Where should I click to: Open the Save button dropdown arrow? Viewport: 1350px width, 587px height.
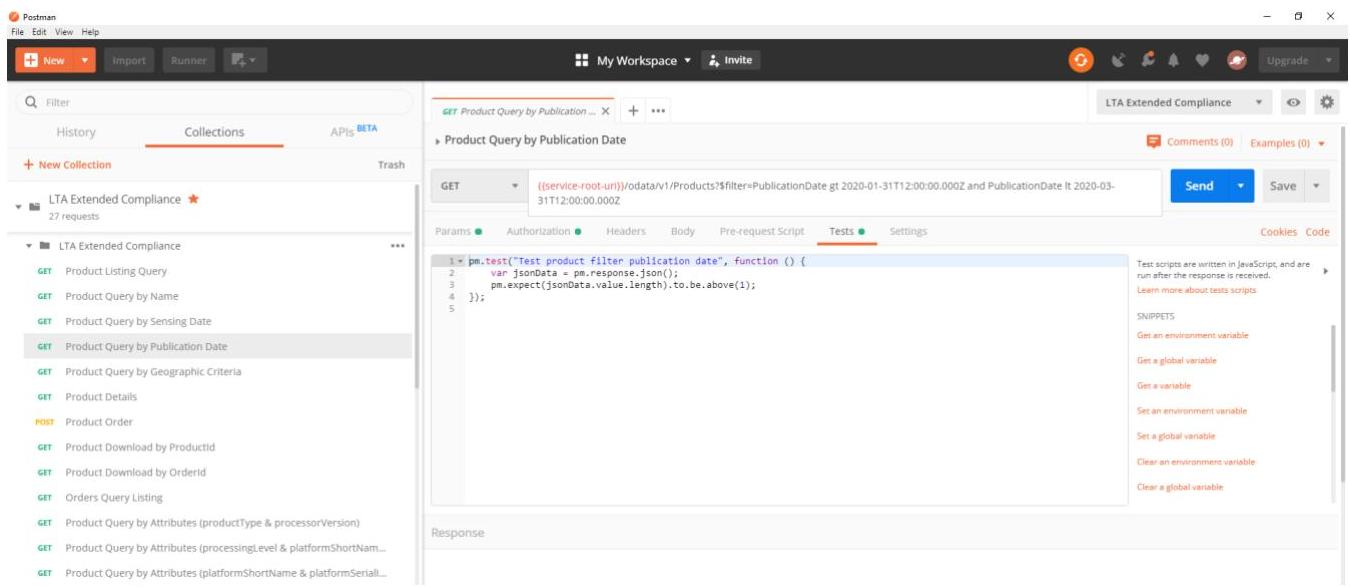(x=1316, y=186)
